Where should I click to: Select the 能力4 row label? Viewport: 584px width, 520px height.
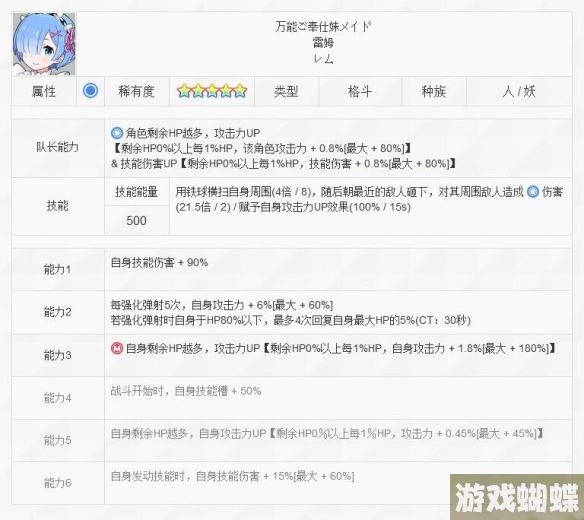58,398
